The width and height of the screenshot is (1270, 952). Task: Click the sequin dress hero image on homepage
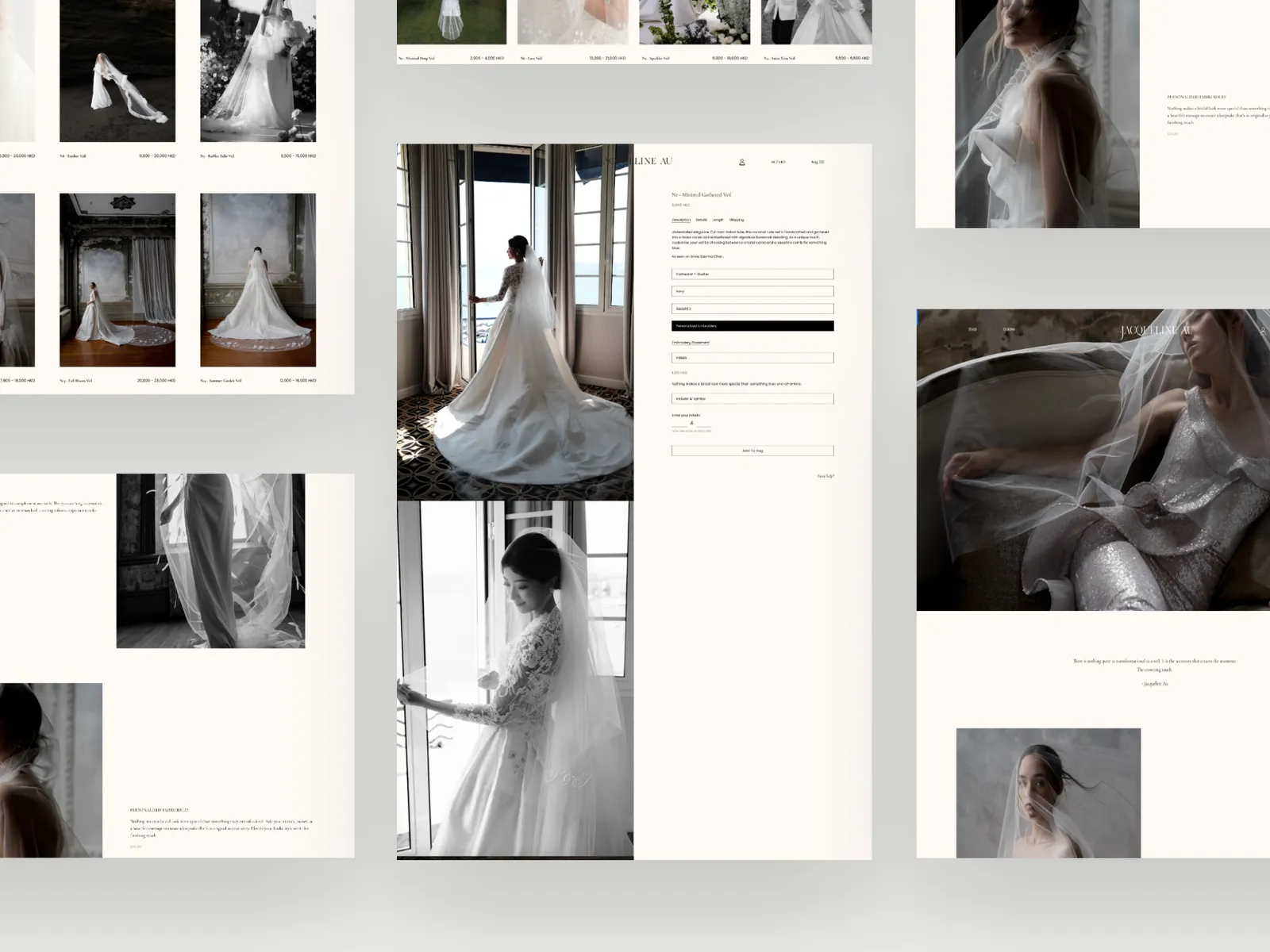point(1093,460)
